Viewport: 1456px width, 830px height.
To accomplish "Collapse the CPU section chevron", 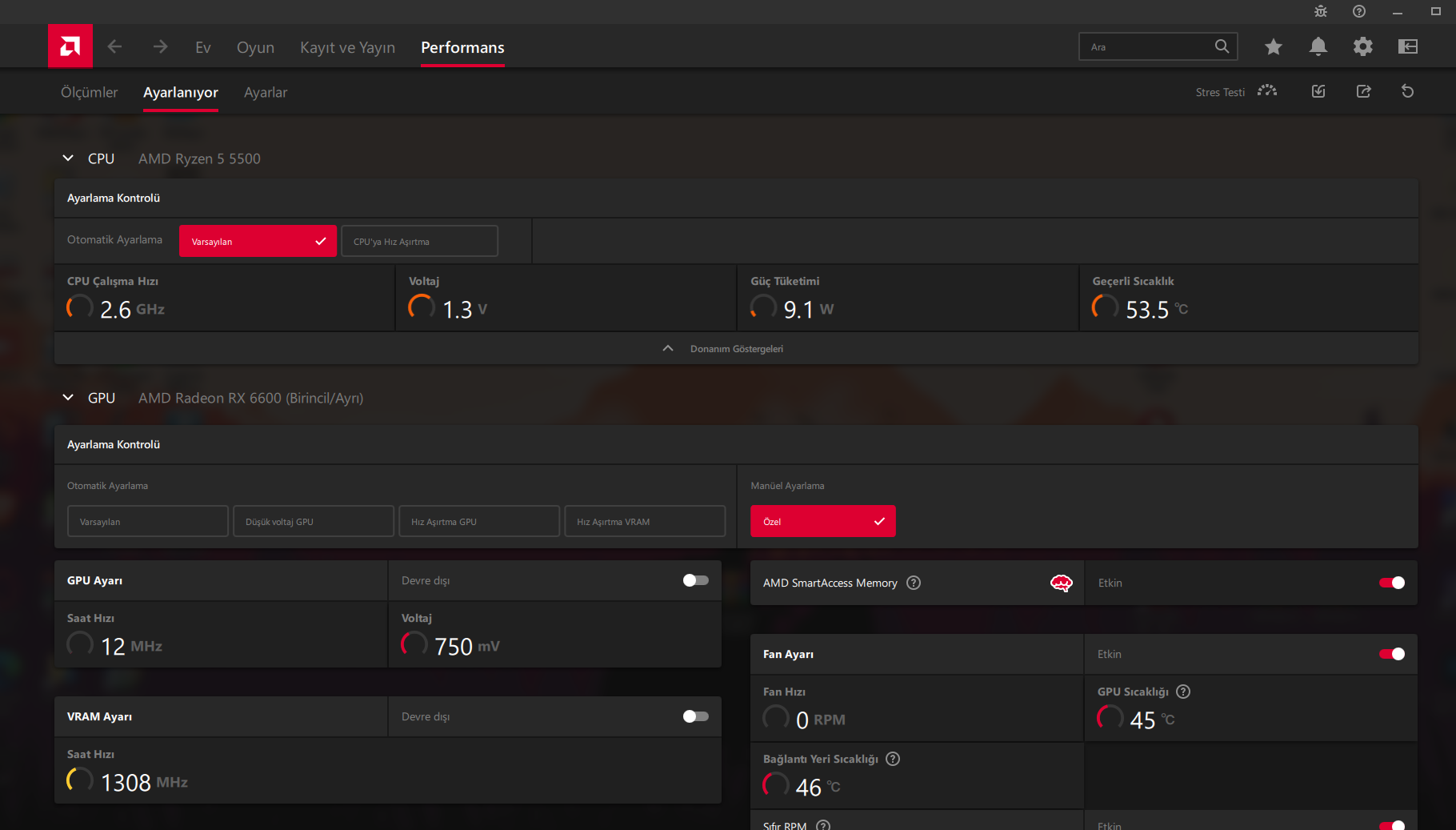I will (68, 158).
